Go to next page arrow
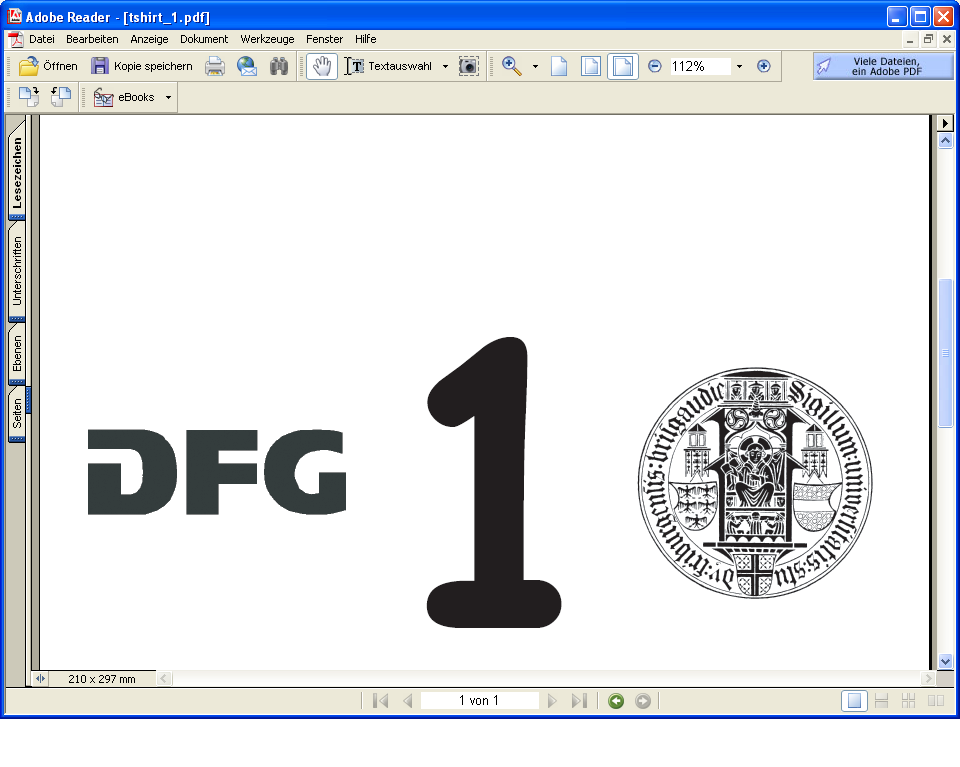 pyautogui.click(x=552, y=701)
